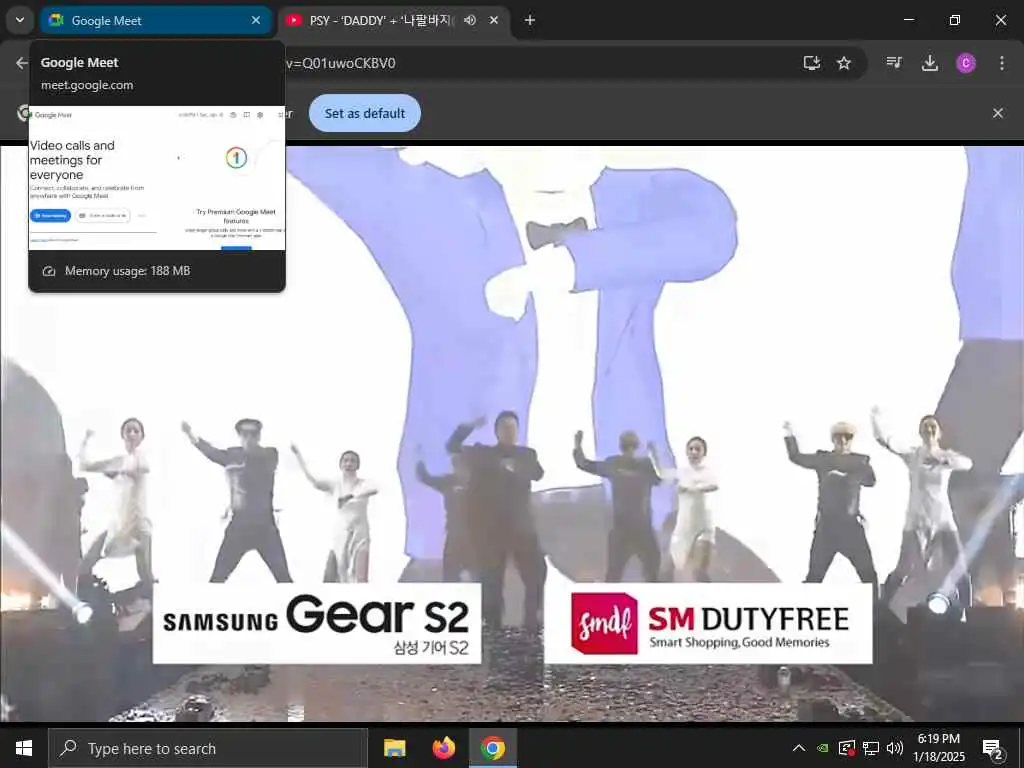Show hidden system tray icons
1024x768 pixels.
799,748
